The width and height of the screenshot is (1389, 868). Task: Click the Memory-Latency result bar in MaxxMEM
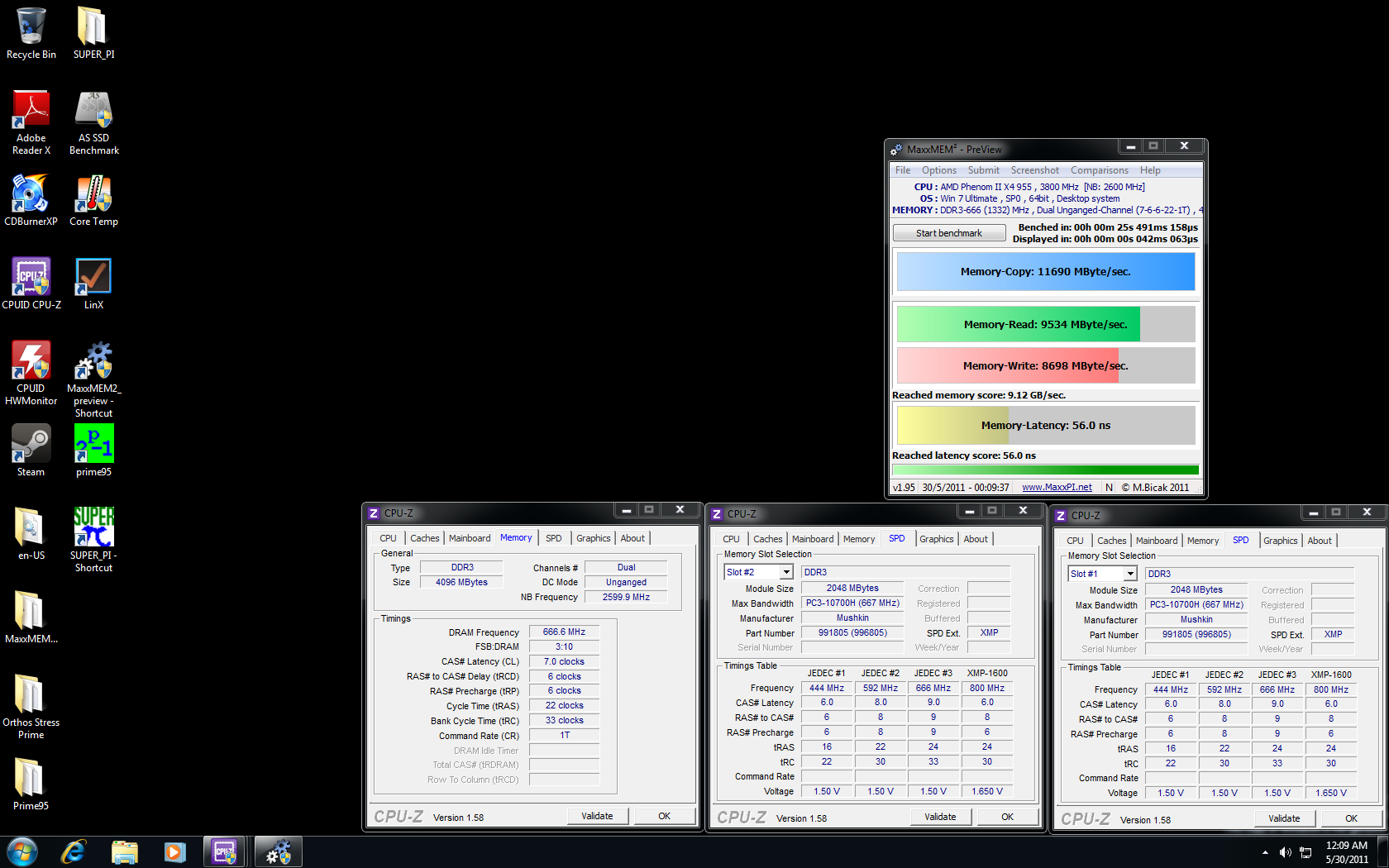pyautogui.click(x=1046, y=425)
